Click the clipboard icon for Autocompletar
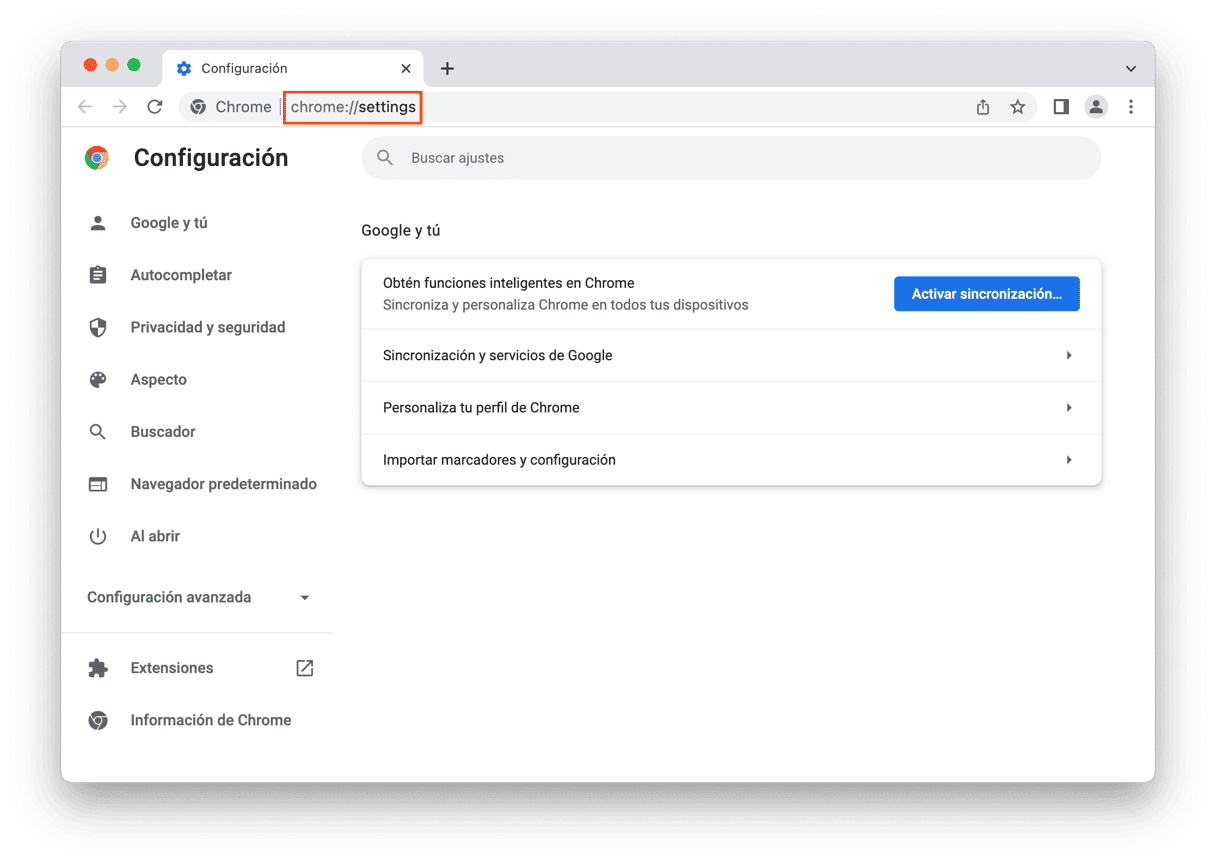Viewport: 1216px width, 863px height. [x=98, y=275]
